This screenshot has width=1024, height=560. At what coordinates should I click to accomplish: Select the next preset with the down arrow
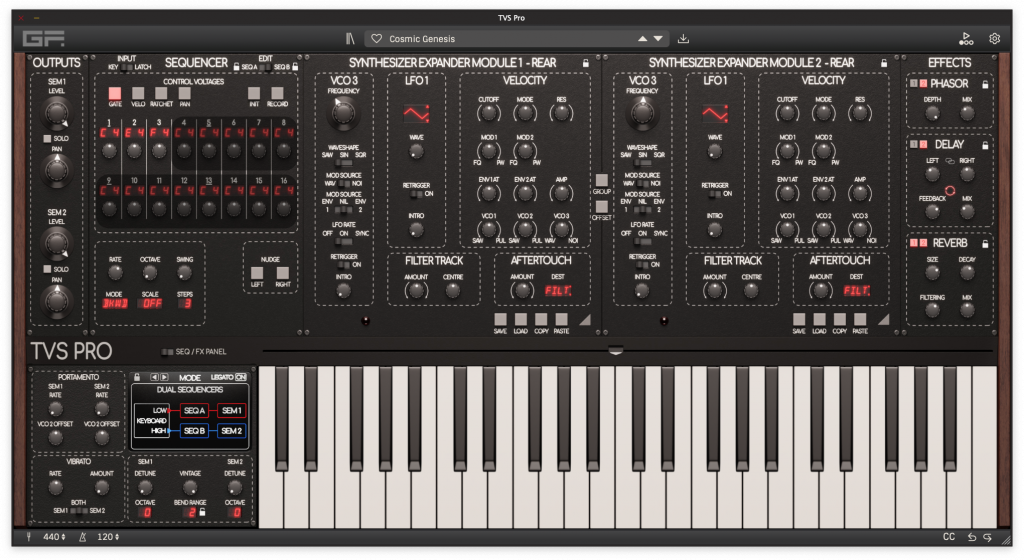[x=658, y=39]
